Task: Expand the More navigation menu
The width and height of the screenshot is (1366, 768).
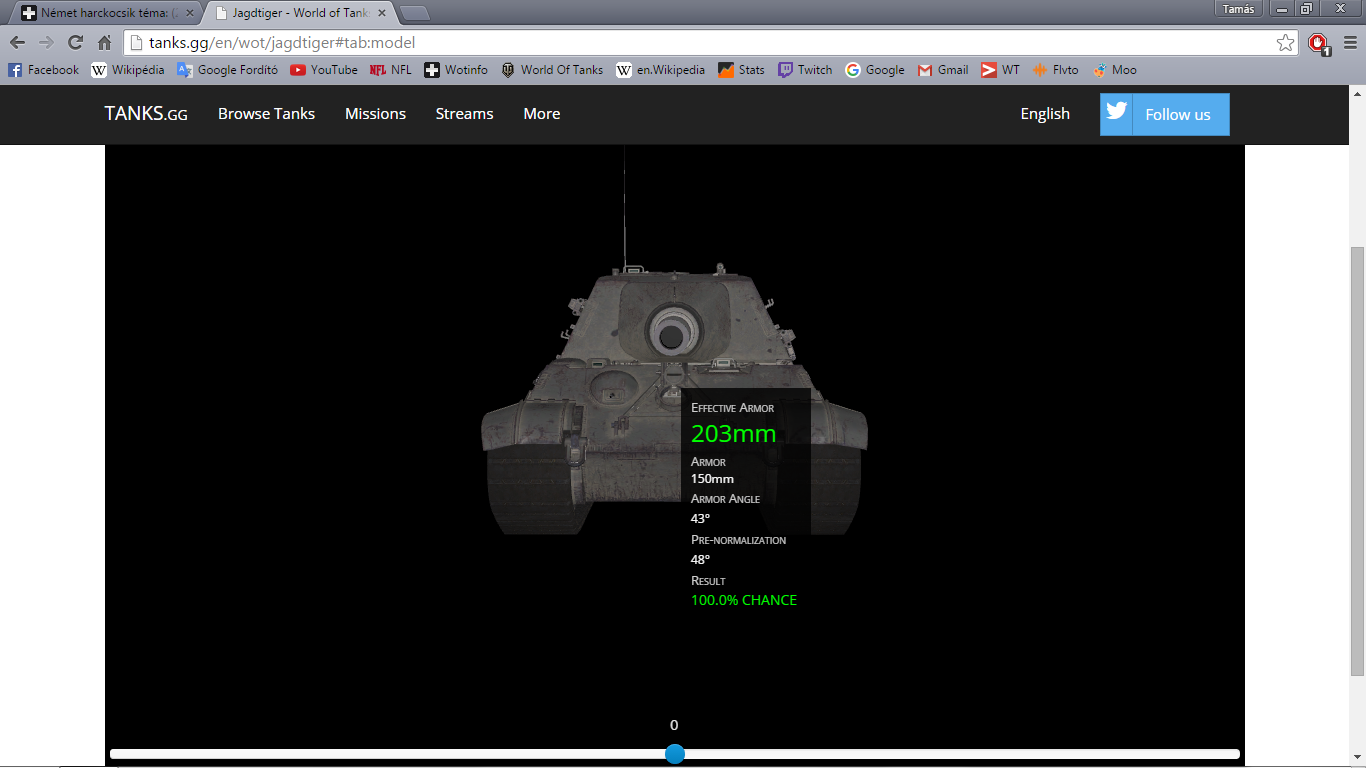Action: point(542,114)
